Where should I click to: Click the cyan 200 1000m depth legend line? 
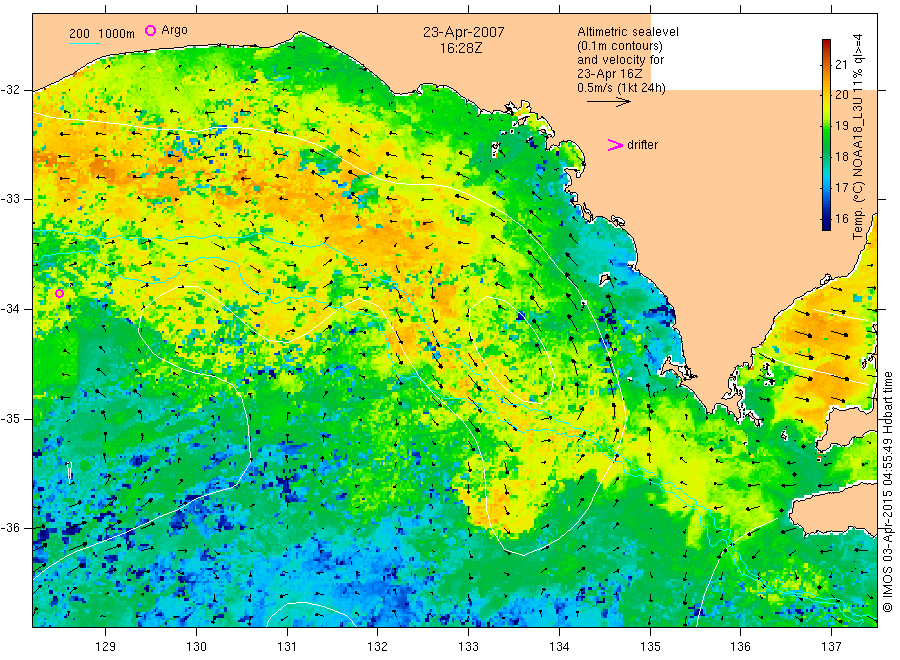pyautogui.click(x=84, y=43)
